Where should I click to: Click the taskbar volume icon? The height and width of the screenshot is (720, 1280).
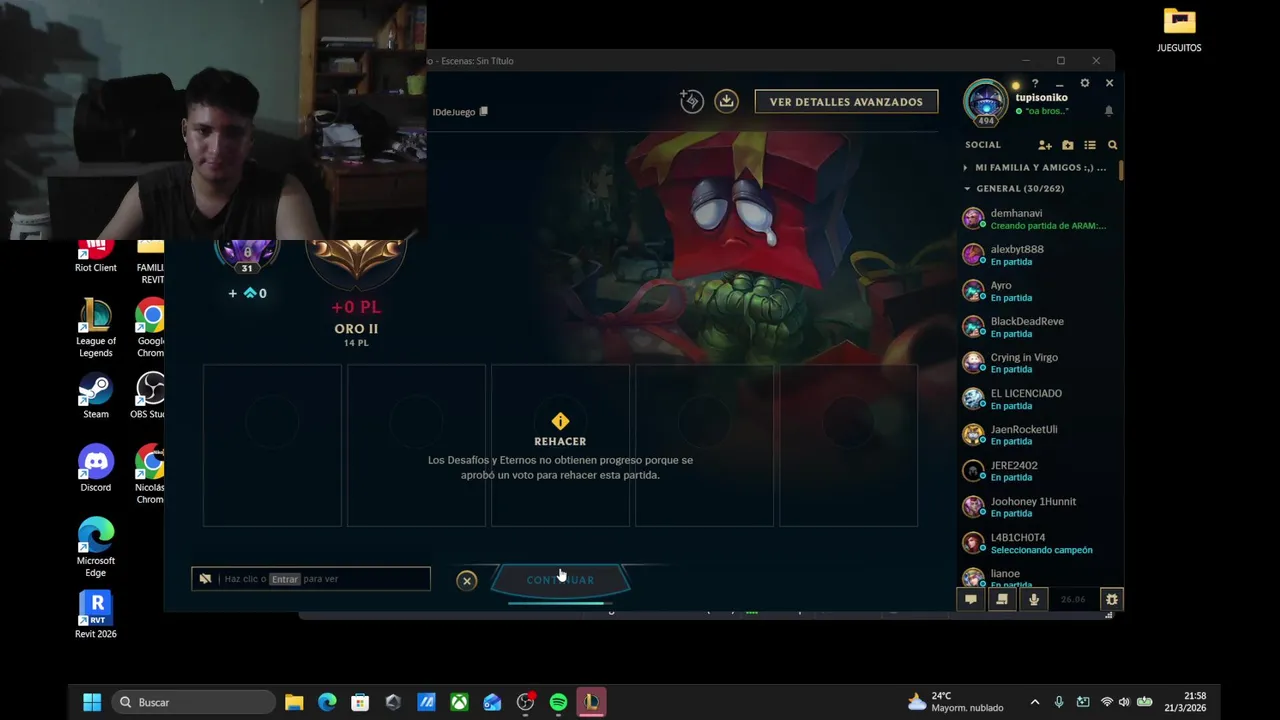point(1124,702)
